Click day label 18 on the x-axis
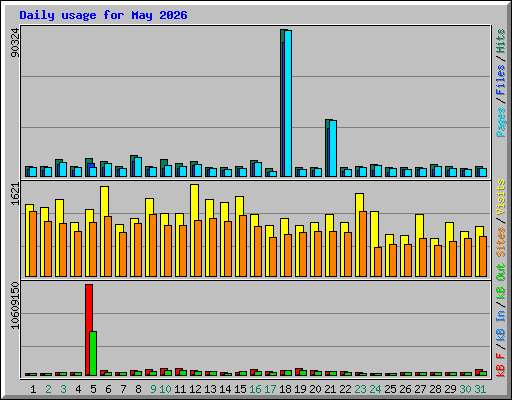This screenshot has height=400, width=512. tap(285, 389)
